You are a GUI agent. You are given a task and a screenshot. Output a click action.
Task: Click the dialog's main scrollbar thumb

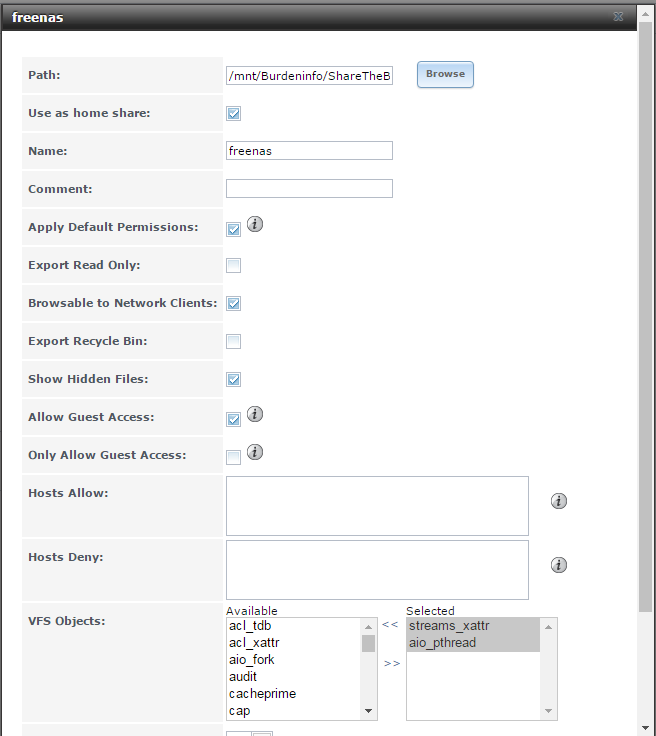[646, 317]
